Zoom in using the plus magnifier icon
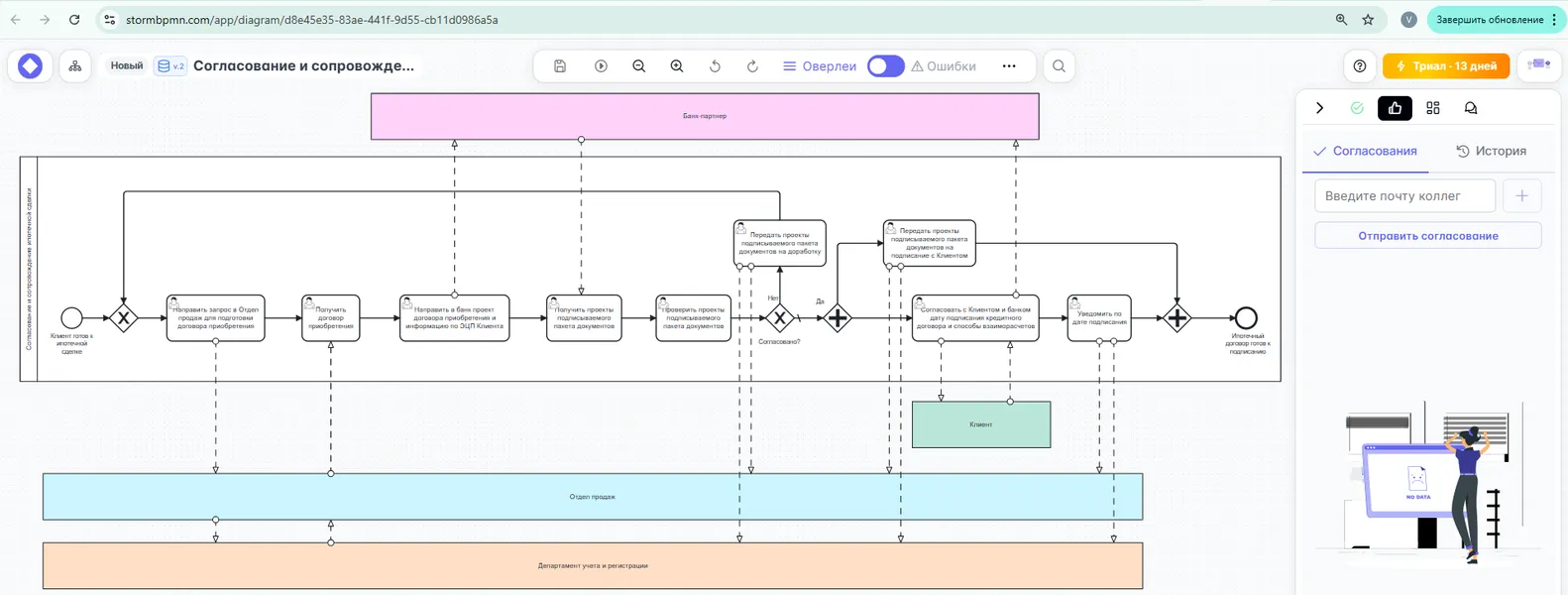 (x=677, y=66)
